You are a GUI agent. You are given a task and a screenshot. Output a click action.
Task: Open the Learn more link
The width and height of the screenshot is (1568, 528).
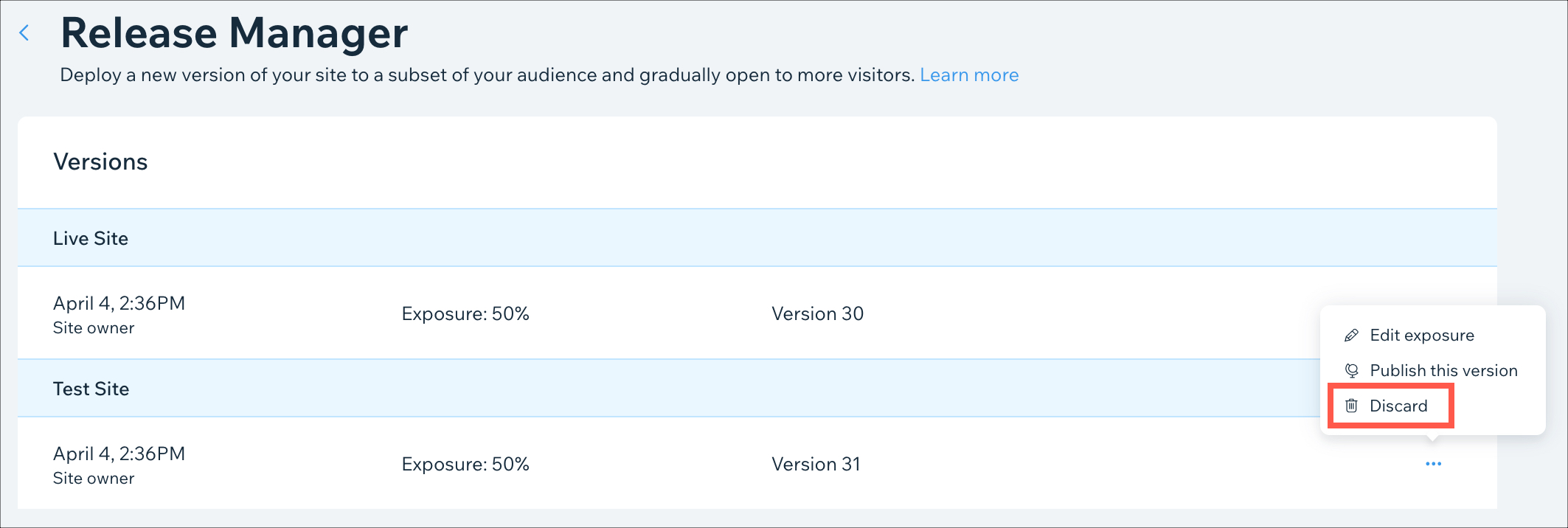pos(969,75)
